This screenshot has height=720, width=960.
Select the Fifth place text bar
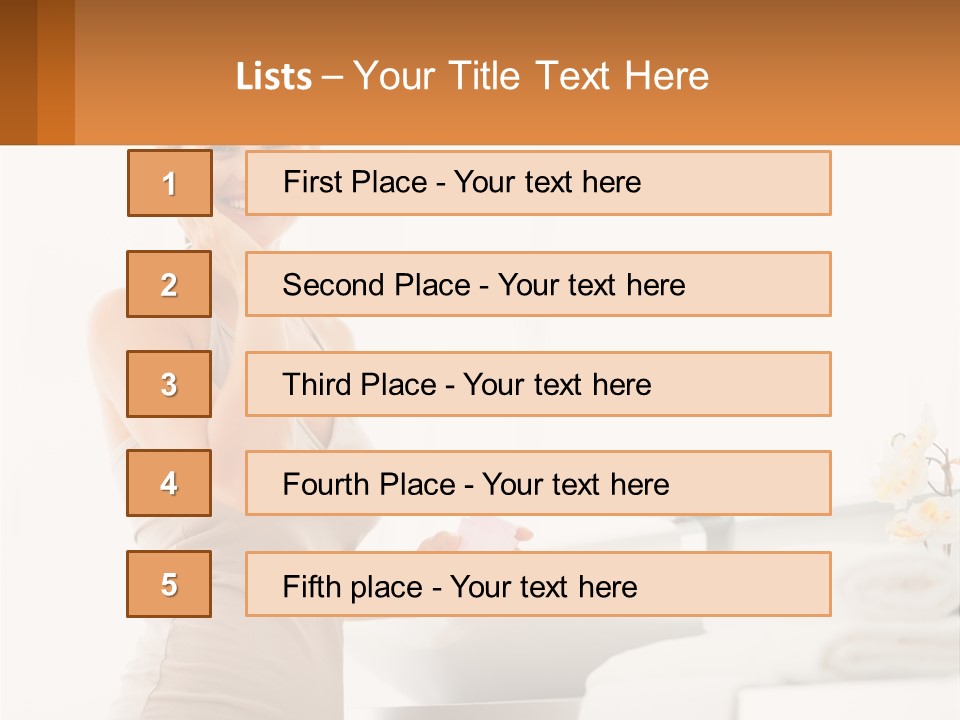[538, 584]
